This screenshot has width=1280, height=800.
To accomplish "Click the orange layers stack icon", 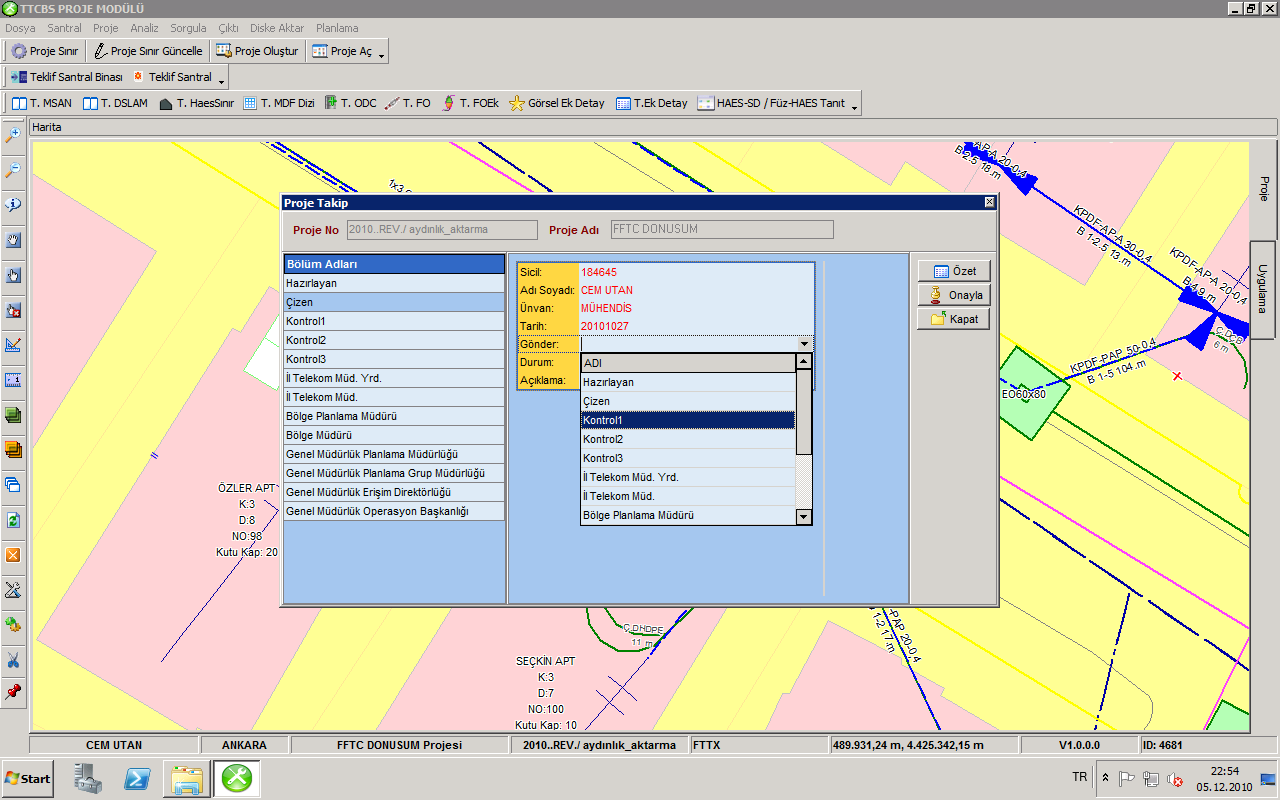I will [x=13, y=449].
